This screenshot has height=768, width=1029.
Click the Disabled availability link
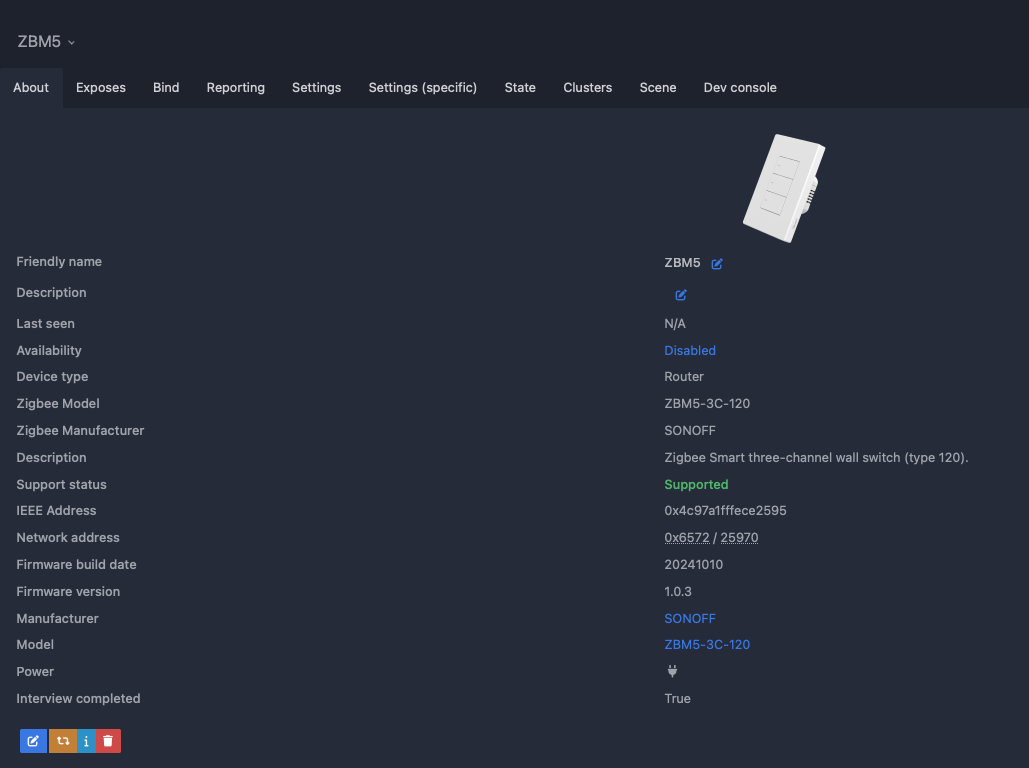tap(690, 351)
